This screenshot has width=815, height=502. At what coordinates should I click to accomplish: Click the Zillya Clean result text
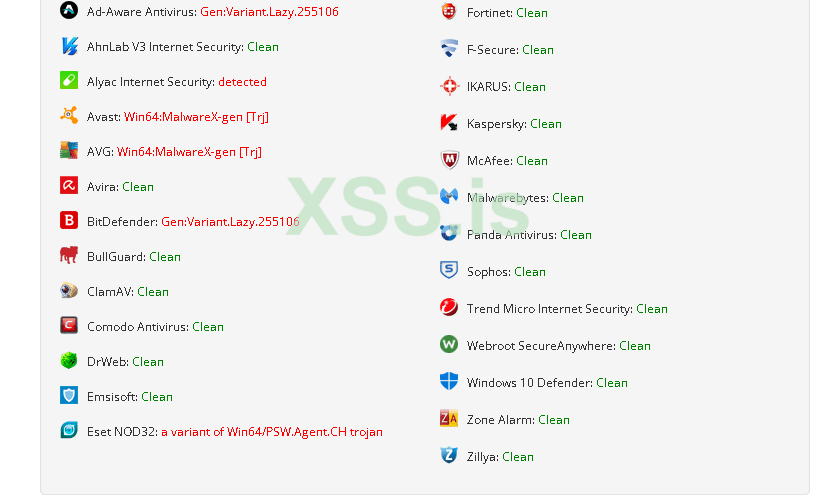(517, 457)
